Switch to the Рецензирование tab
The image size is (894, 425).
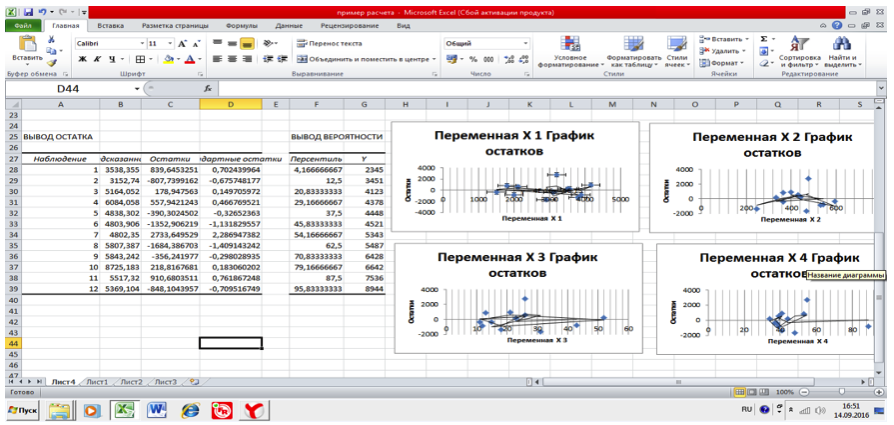click(x=350, y=26)
